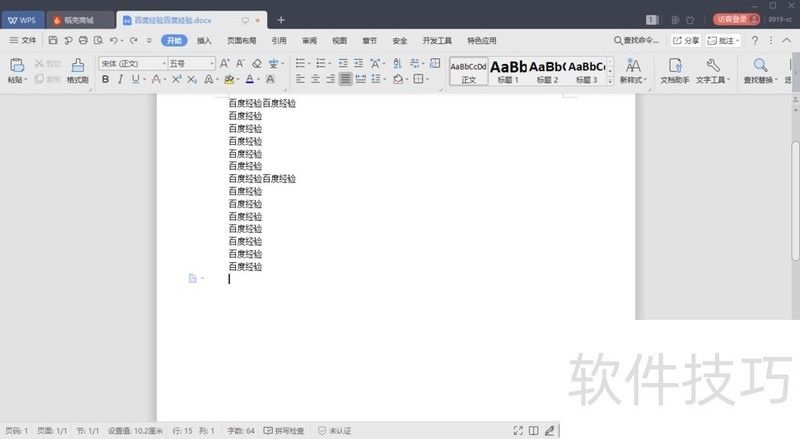Expand the bullet list dropdown
The width and height of the screenshot is (800, 439).
309,64
